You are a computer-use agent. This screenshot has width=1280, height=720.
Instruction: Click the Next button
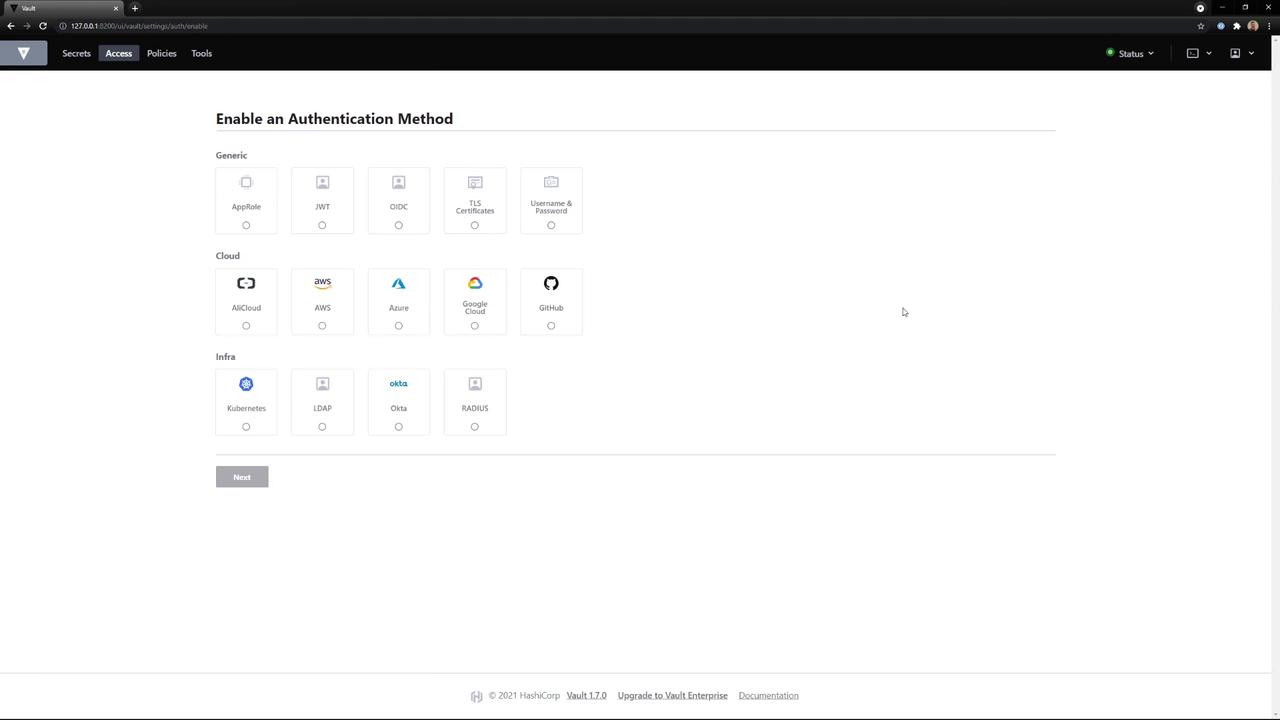pyautogui.click(x=242, y=477)
